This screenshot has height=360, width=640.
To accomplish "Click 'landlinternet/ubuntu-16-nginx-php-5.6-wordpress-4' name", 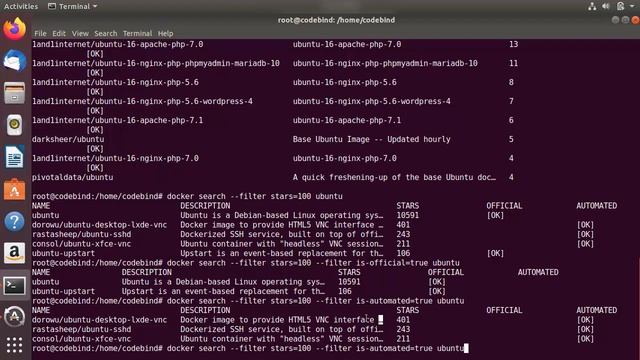I will click(x=142, y=101).
